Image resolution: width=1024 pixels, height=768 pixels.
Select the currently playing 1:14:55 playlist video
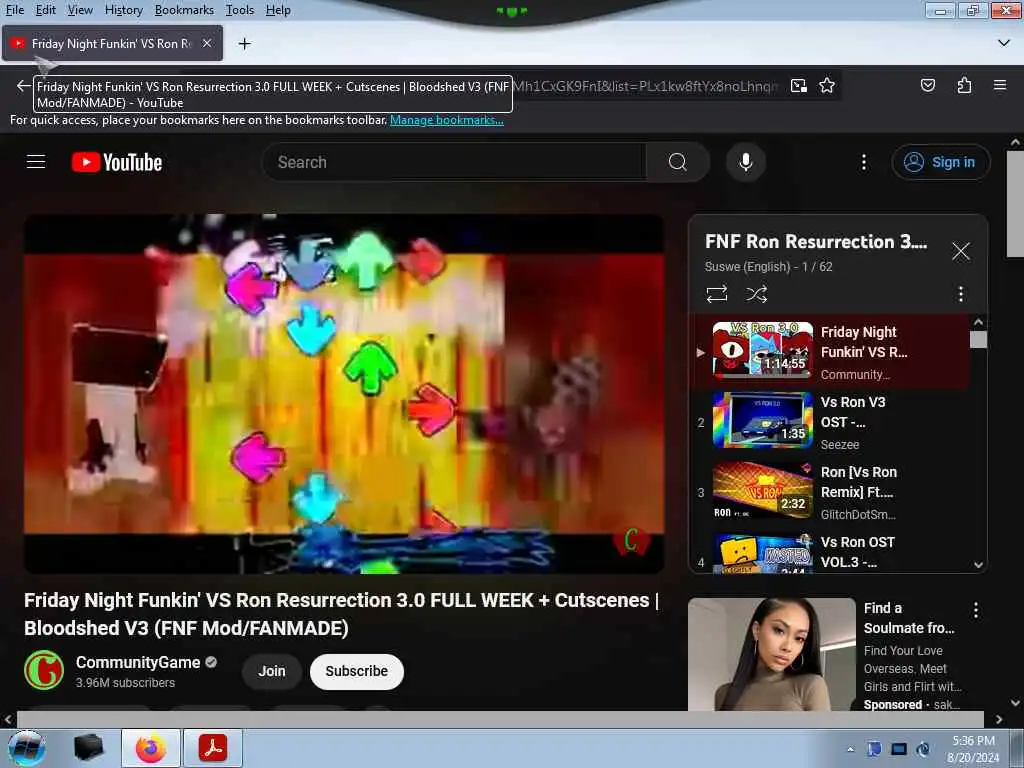[829, 352]
